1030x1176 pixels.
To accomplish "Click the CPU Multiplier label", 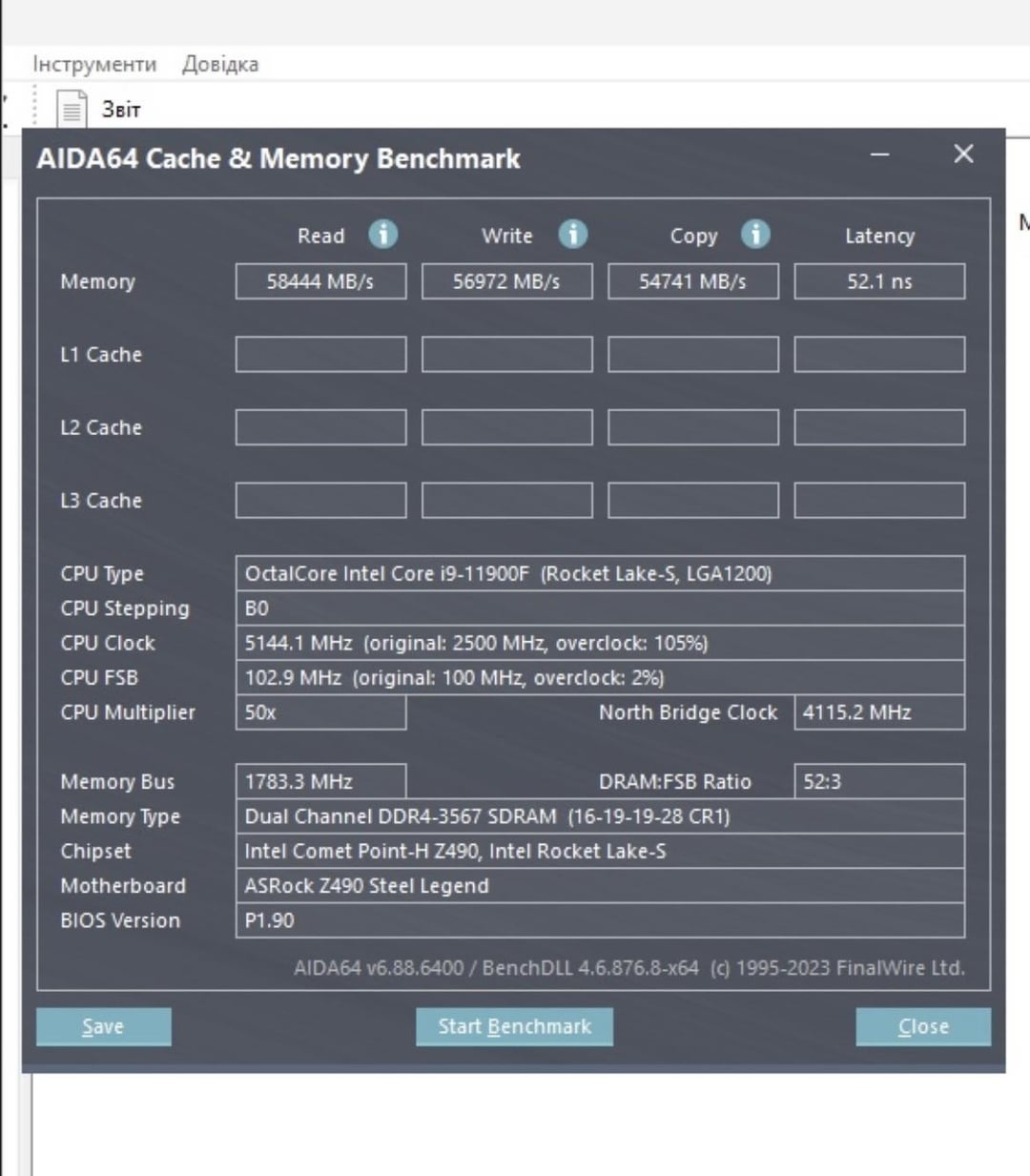I will (128, 712).
